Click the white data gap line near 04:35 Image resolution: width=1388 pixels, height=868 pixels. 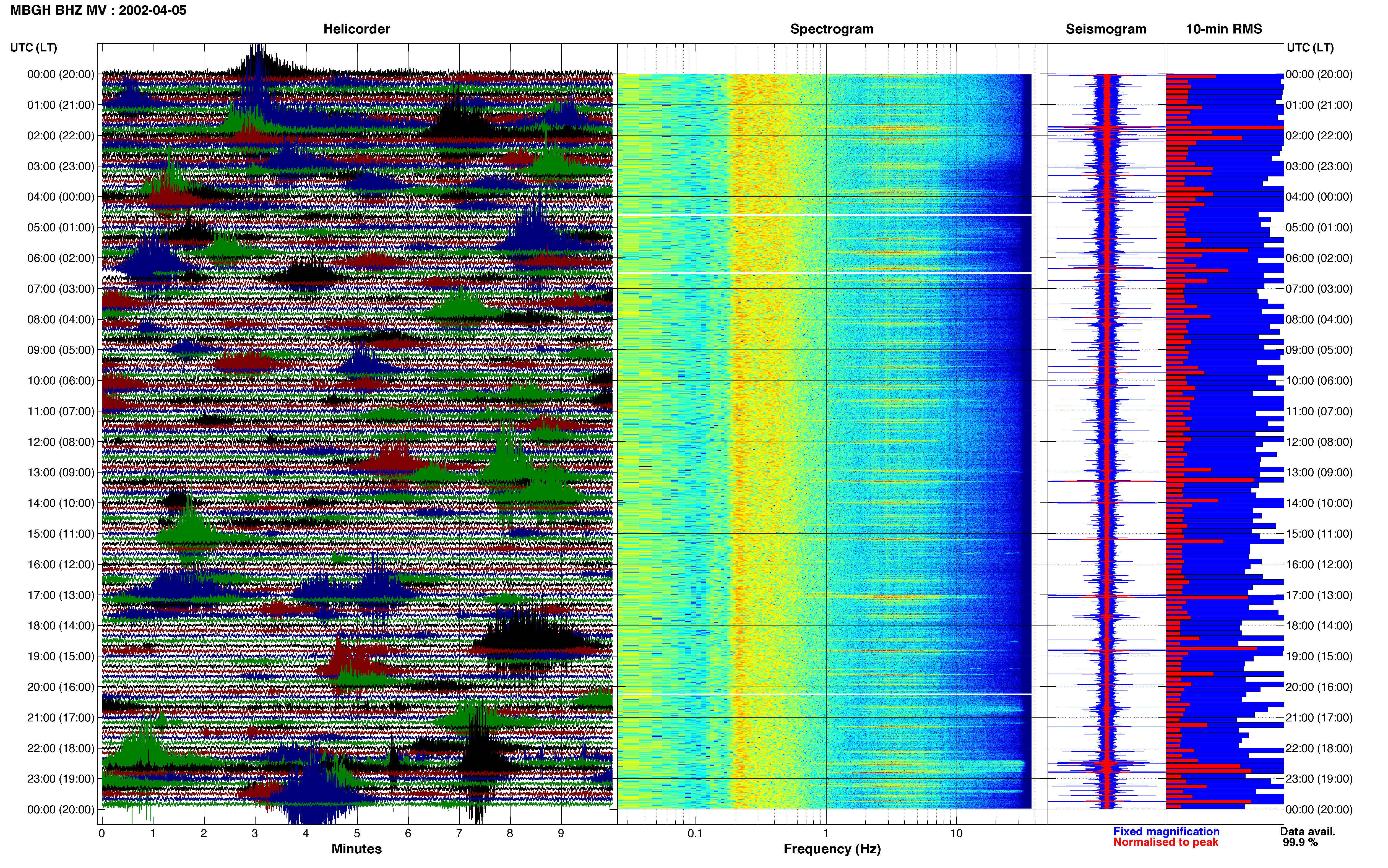(x=824, y=215)
